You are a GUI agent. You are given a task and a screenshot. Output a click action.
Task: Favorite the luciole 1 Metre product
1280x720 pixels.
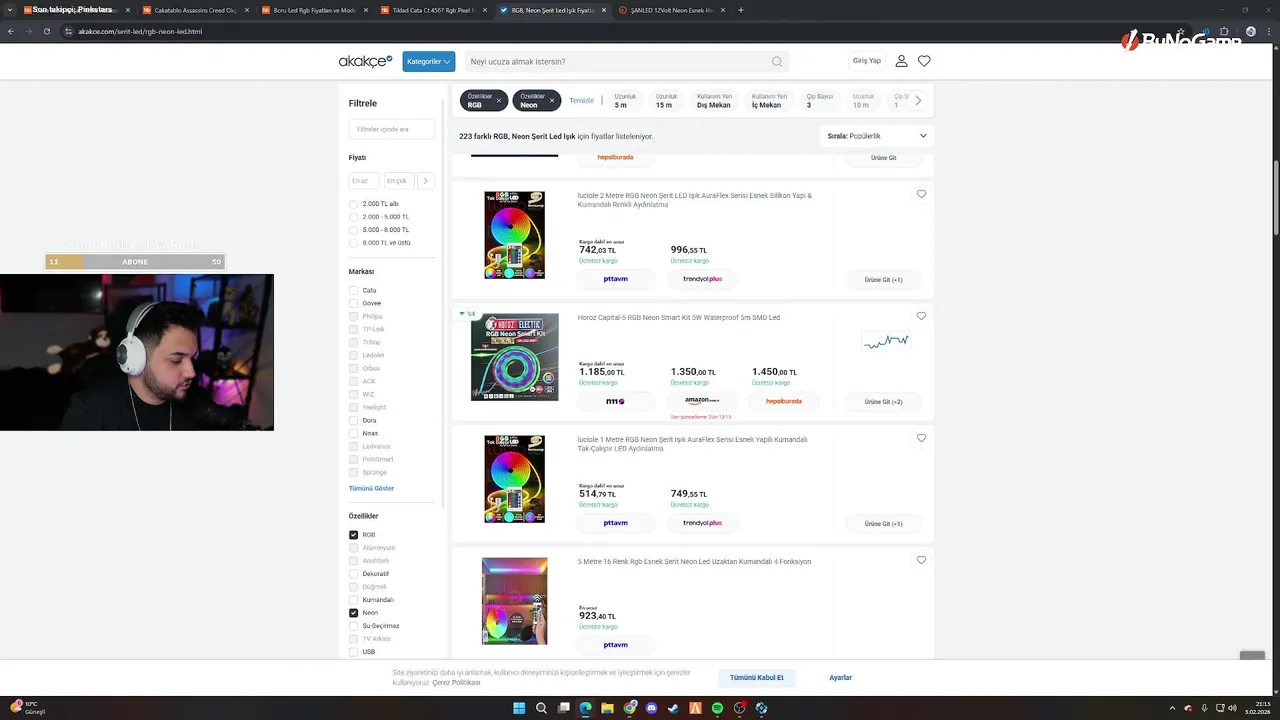tap(921, 438)
